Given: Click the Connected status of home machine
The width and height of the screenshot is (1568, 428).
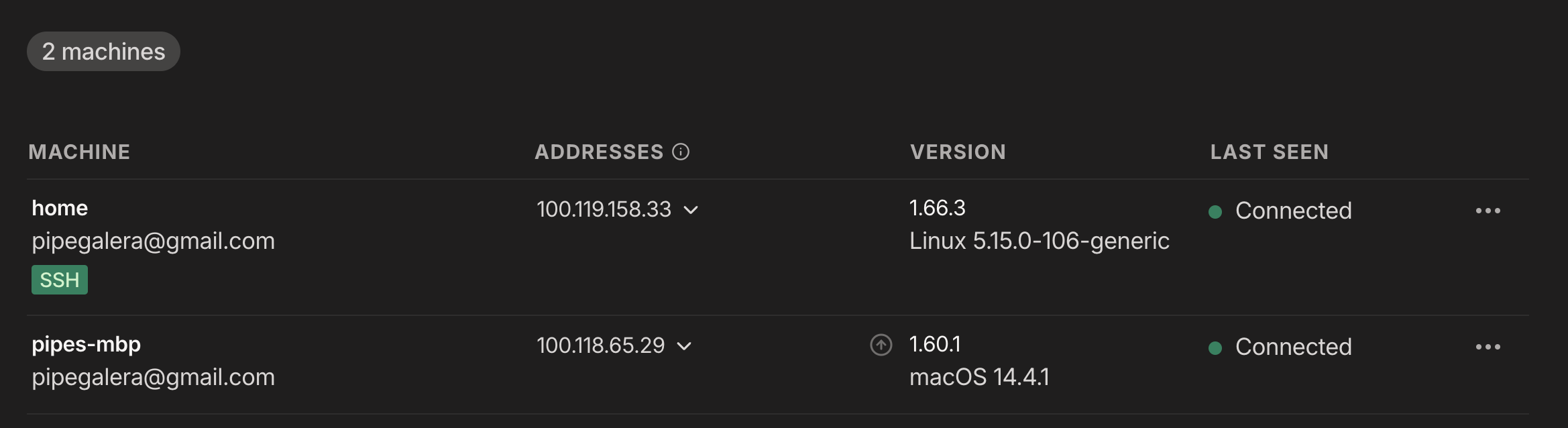Looking at the screenshot, I should click(1293, 211).
